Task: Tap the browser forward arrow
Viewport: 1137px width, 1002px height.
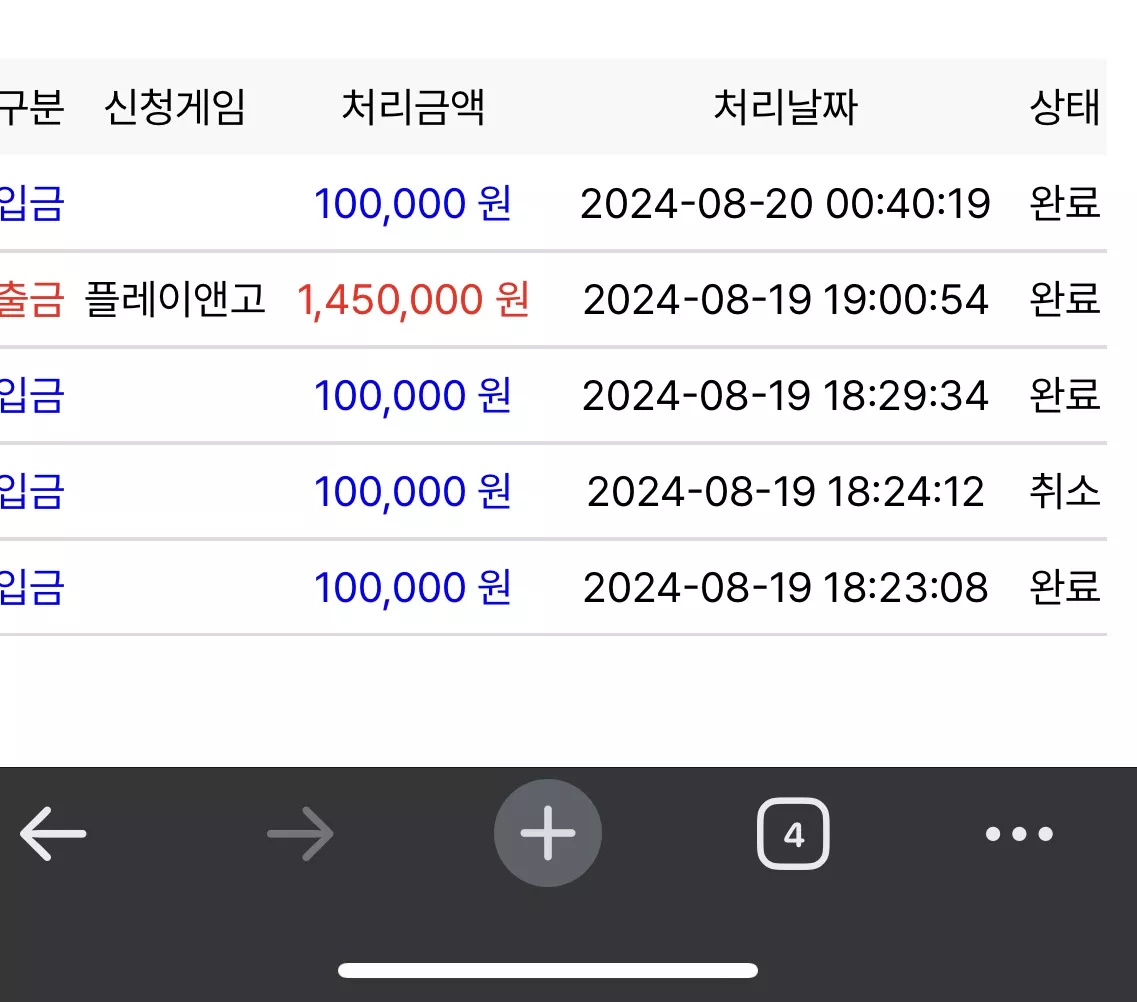Action: point(300,834)
